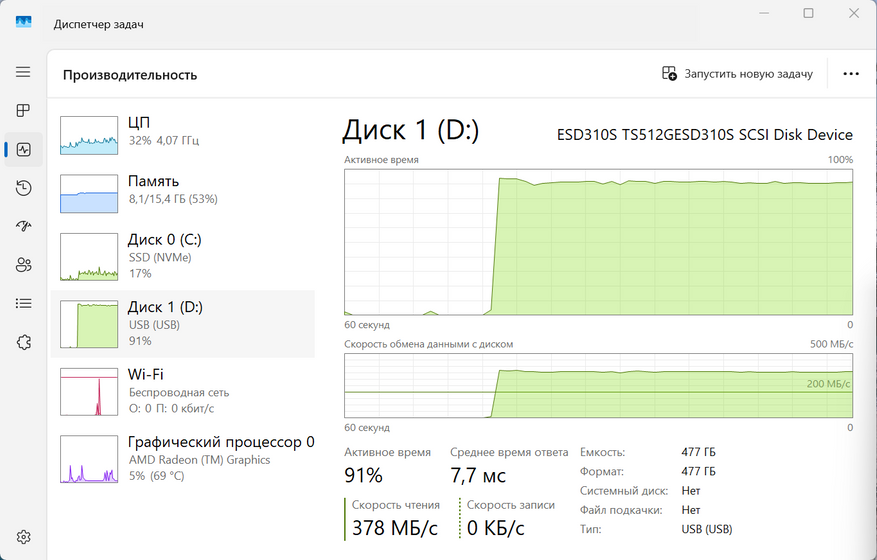Open the App history page

23,188
